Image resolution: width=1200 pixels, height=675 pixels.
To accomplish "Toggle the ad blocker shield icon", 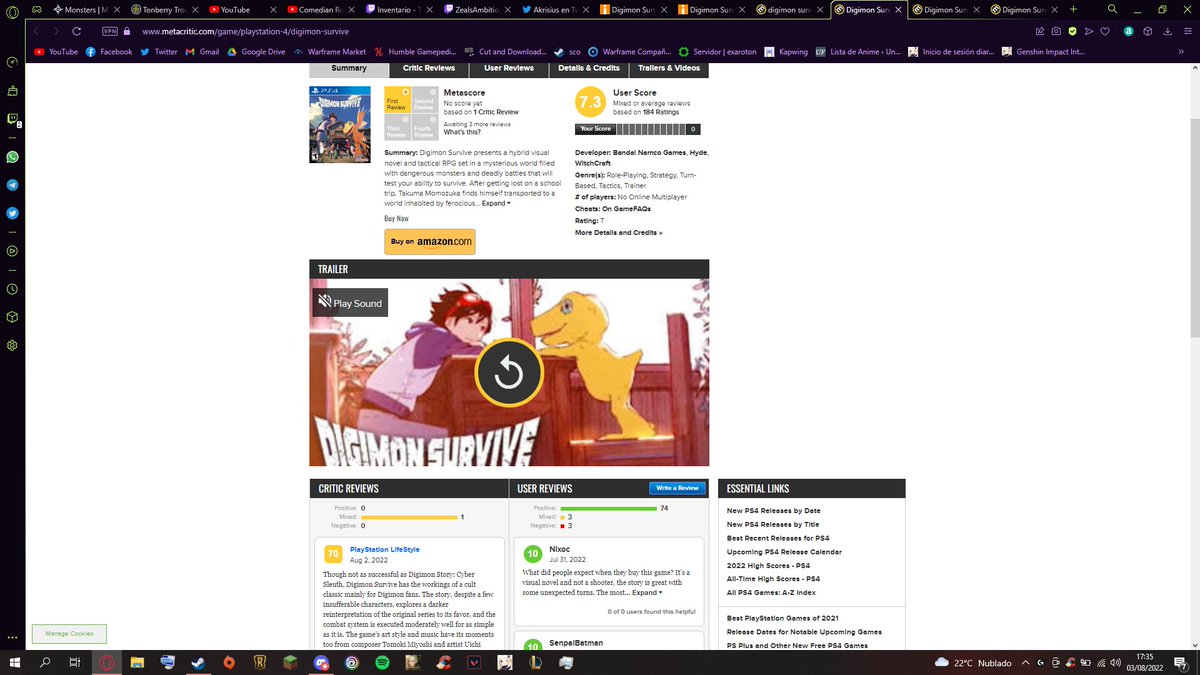I will (1072, 31).
